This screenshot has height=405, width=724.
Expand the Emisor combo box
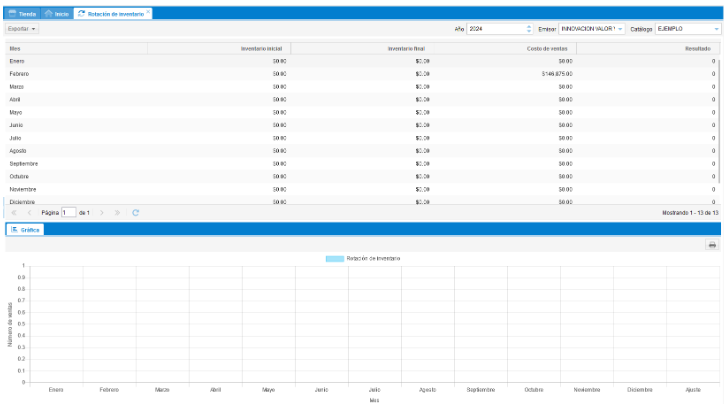pos(620,29)
